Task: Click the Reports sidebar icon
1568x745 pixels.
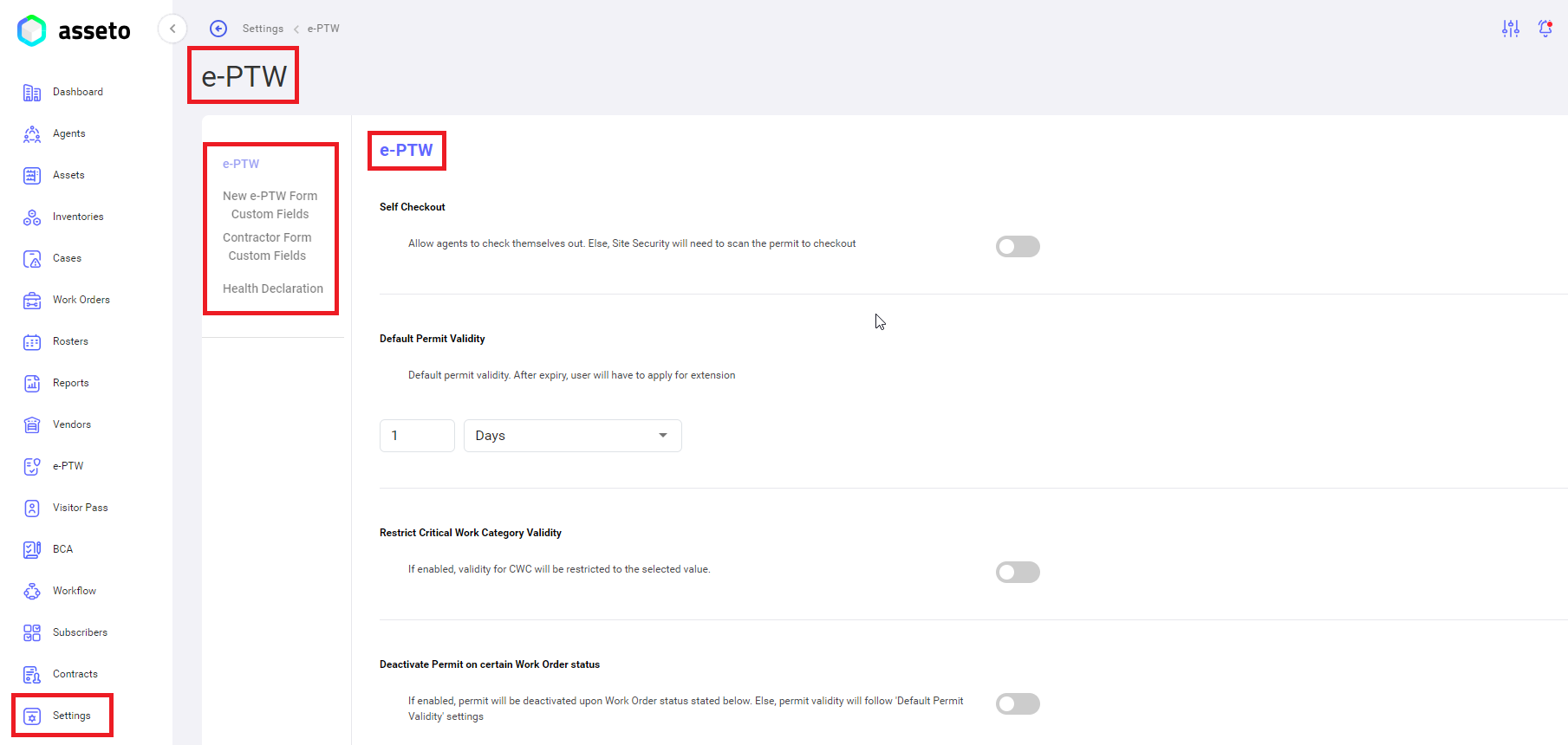Action: click(x=32, y=384)
